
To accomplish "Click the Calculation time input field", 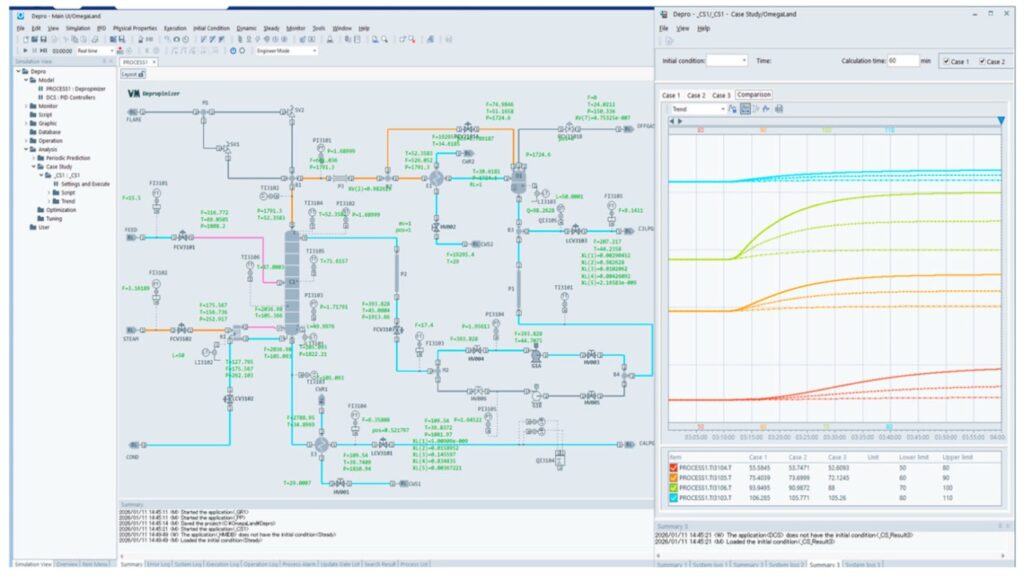I will pos(903,61).
